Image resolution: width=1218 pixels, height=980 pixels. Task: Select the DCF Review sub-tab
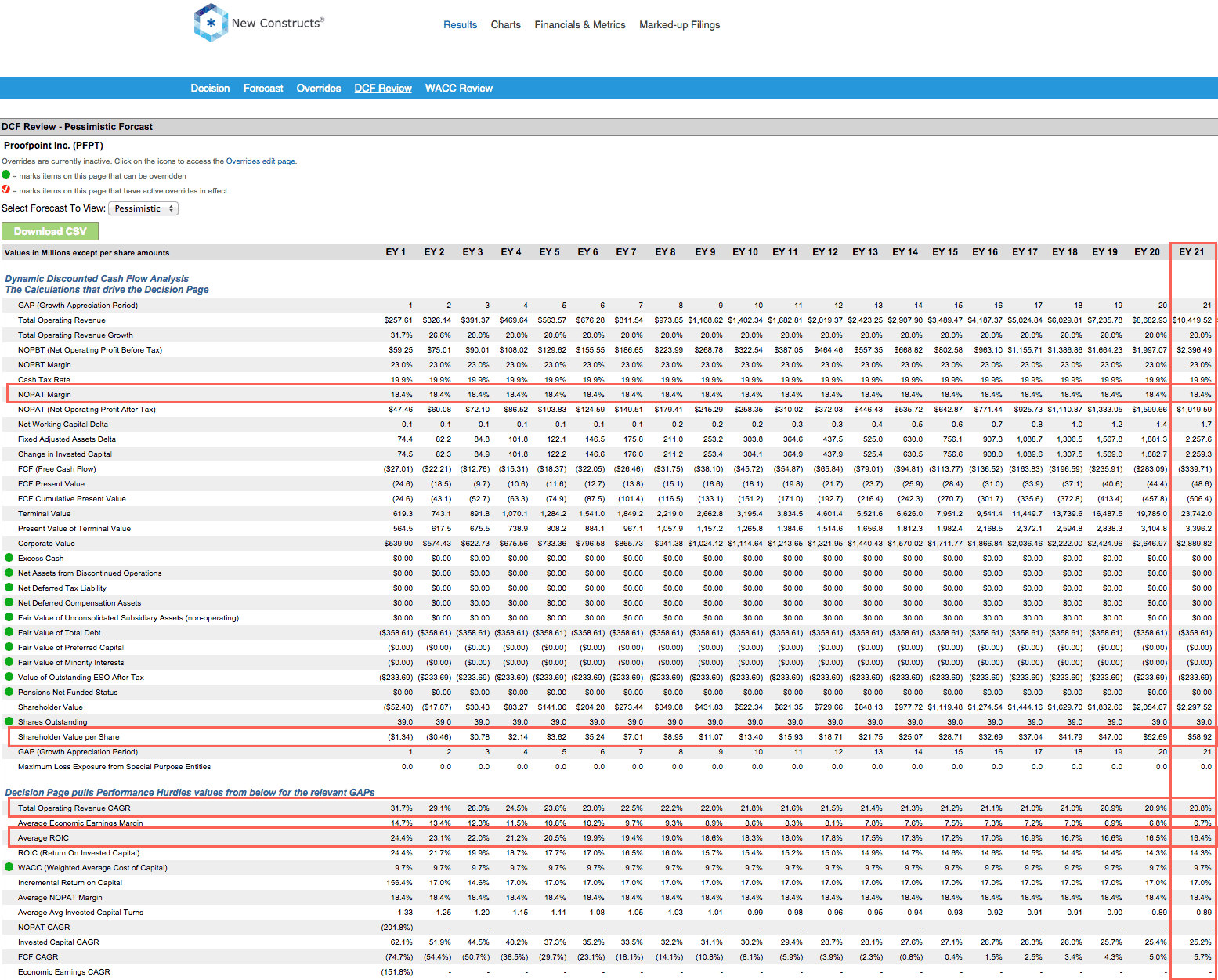383,89
